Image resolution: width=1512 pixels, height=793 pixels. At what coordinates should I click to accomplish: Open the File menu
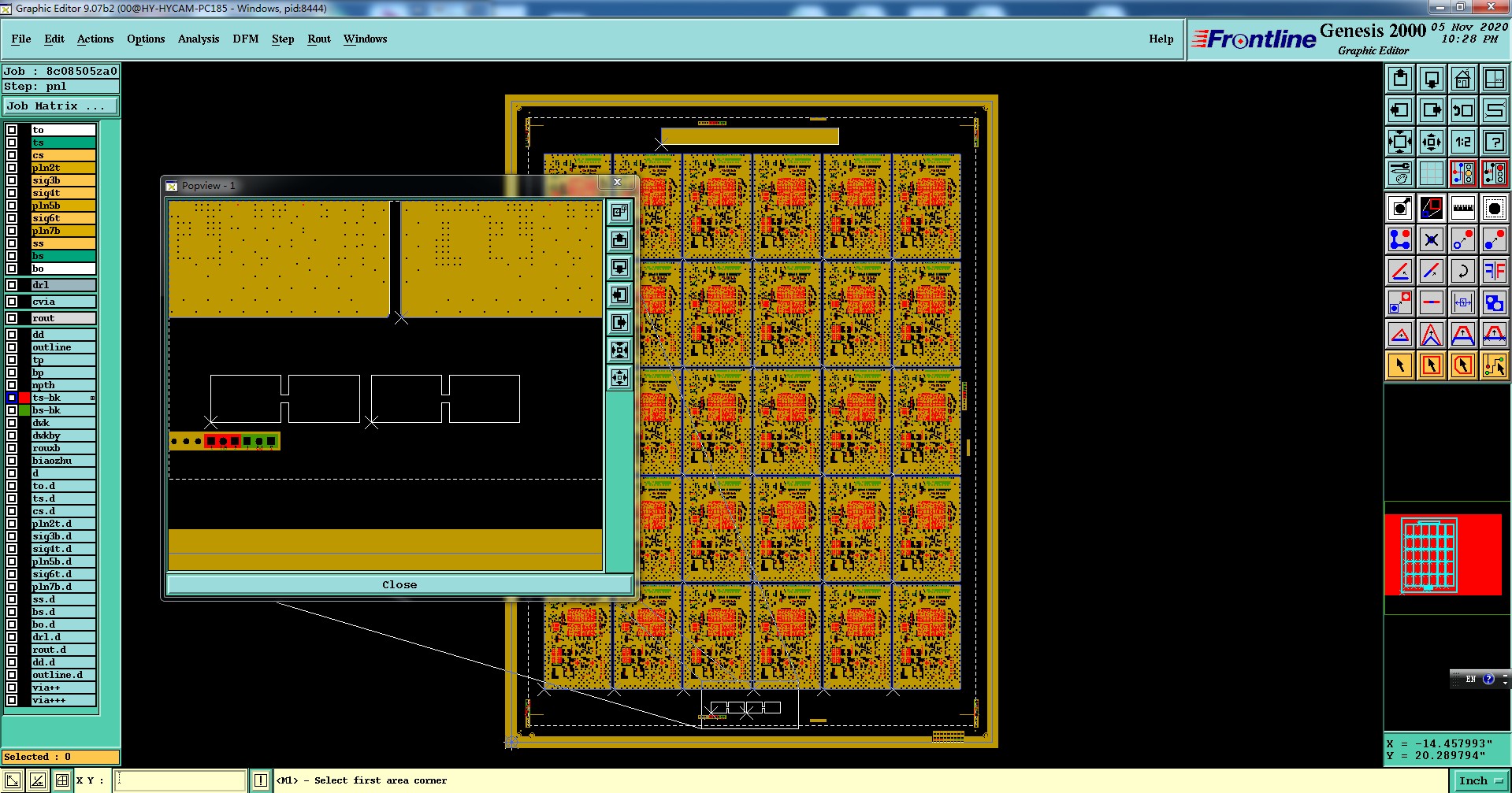click(21, 39)
